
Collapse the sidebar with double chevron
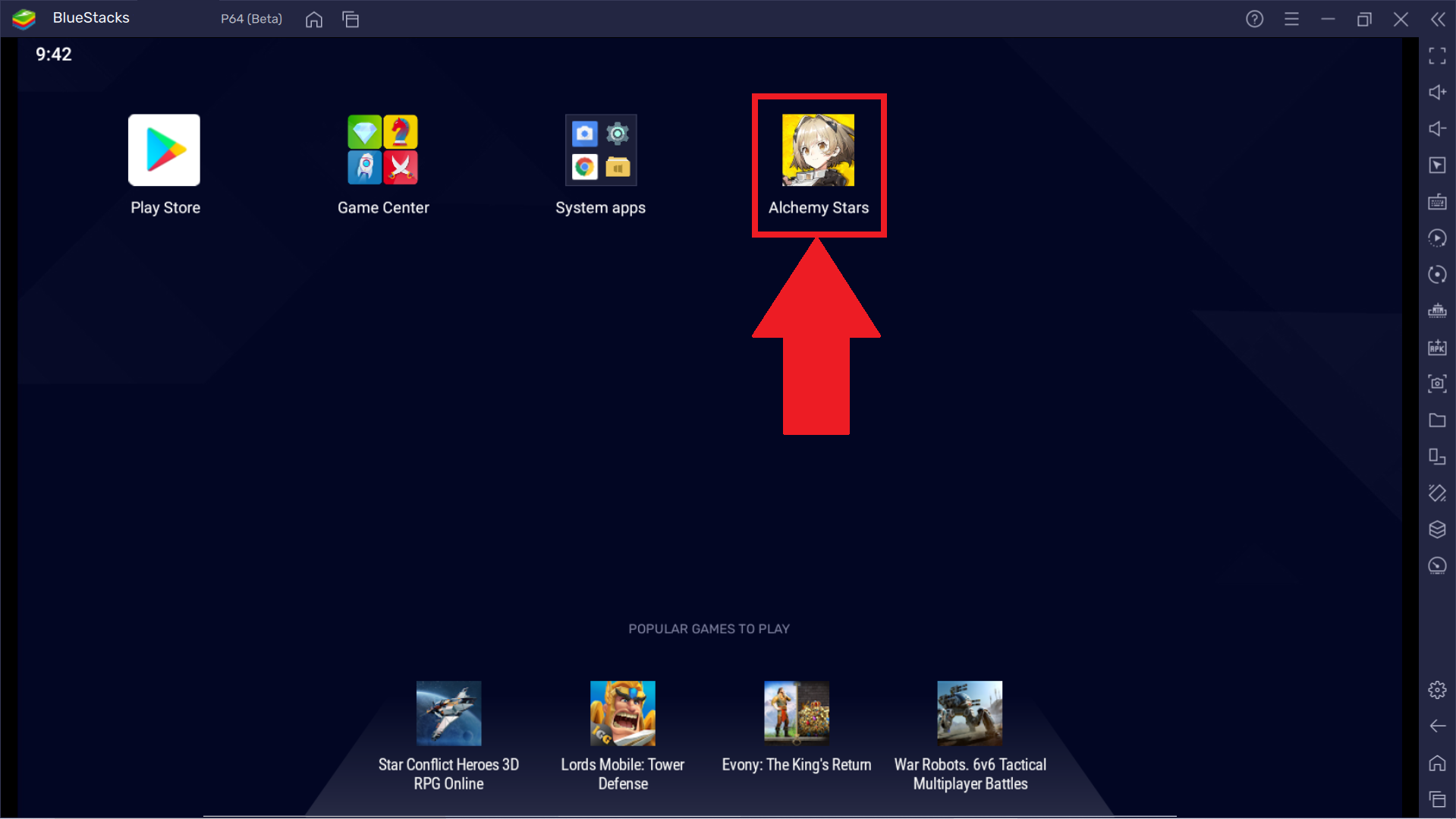(x=1438, y=19)
